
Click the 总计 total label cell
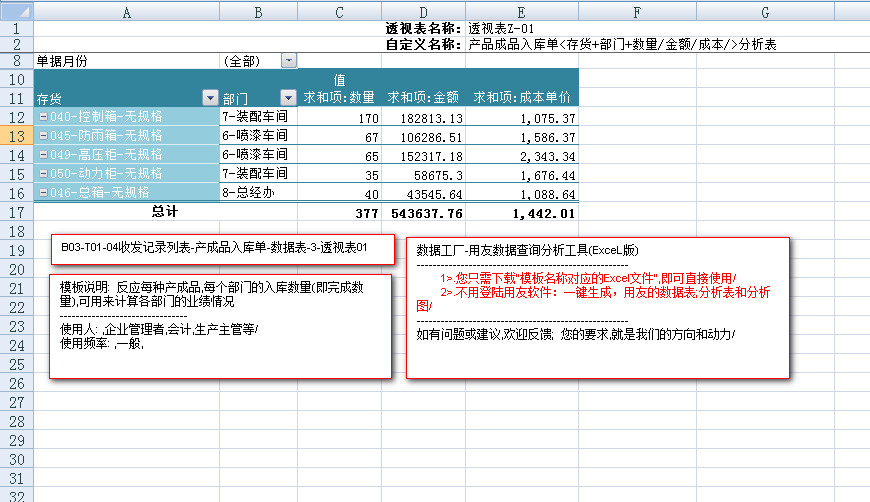click(x=164, y=212)
